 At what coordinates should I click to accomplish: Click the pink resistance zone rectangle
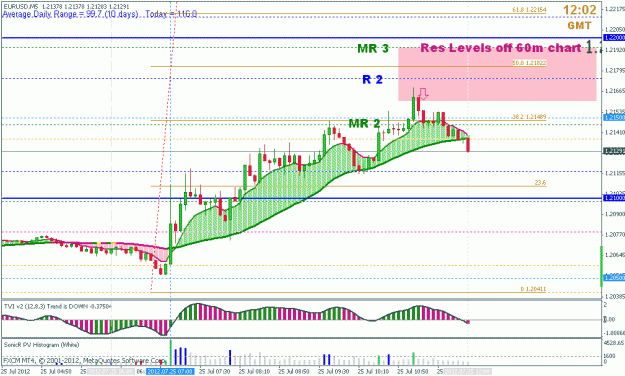tap(497, 74)
